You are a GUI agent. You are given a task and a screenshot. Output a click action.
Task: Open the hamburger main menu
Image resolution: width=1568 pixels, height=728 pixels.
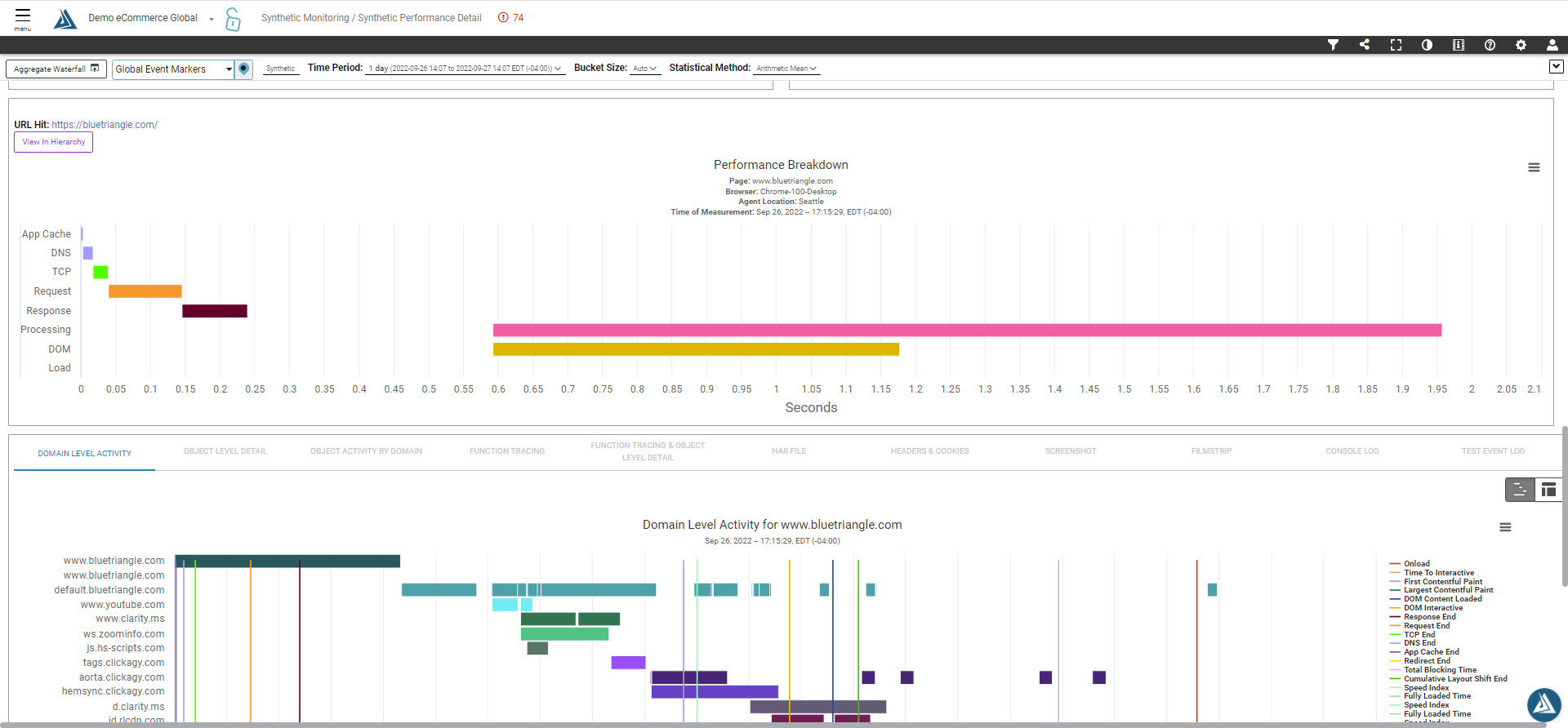[x=23, y=18]
